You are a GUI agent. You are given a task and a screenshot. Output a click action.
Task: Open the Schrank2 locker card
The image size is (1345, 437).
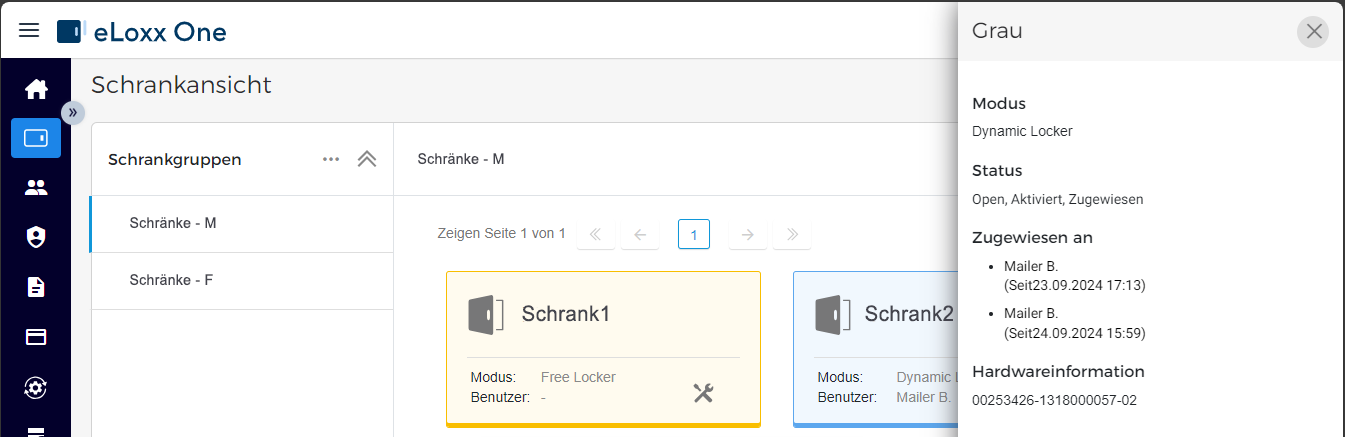coord(875,349)
